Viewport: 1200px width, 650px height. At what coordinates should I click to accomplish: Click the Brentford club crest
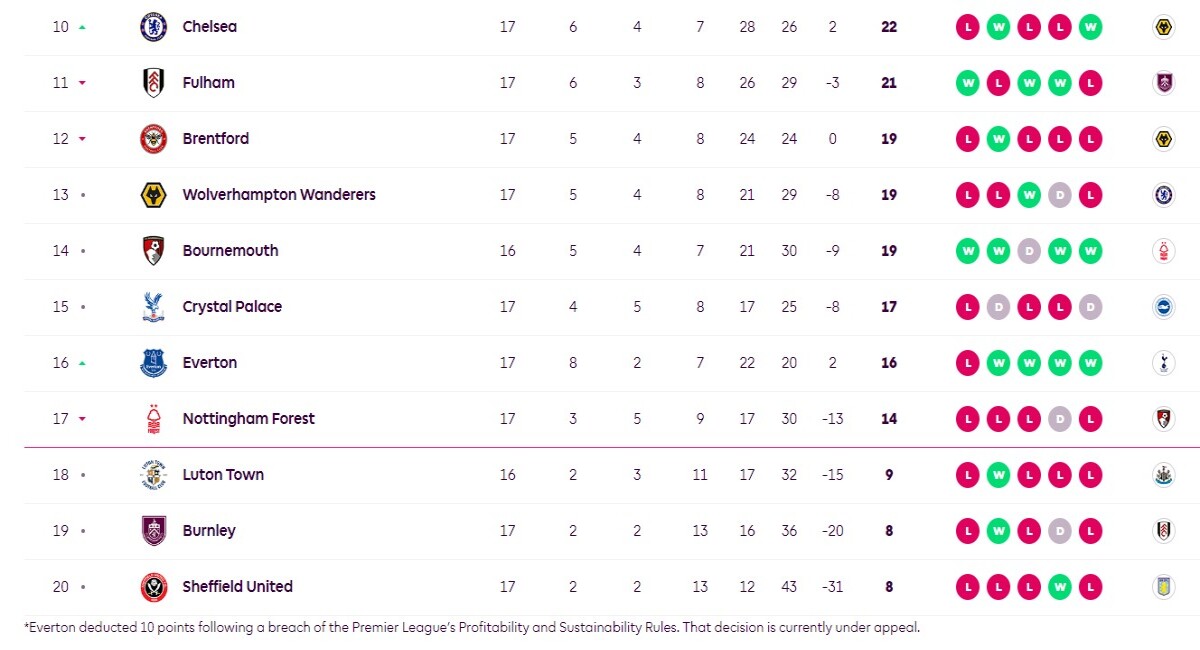tap(153, 139)
